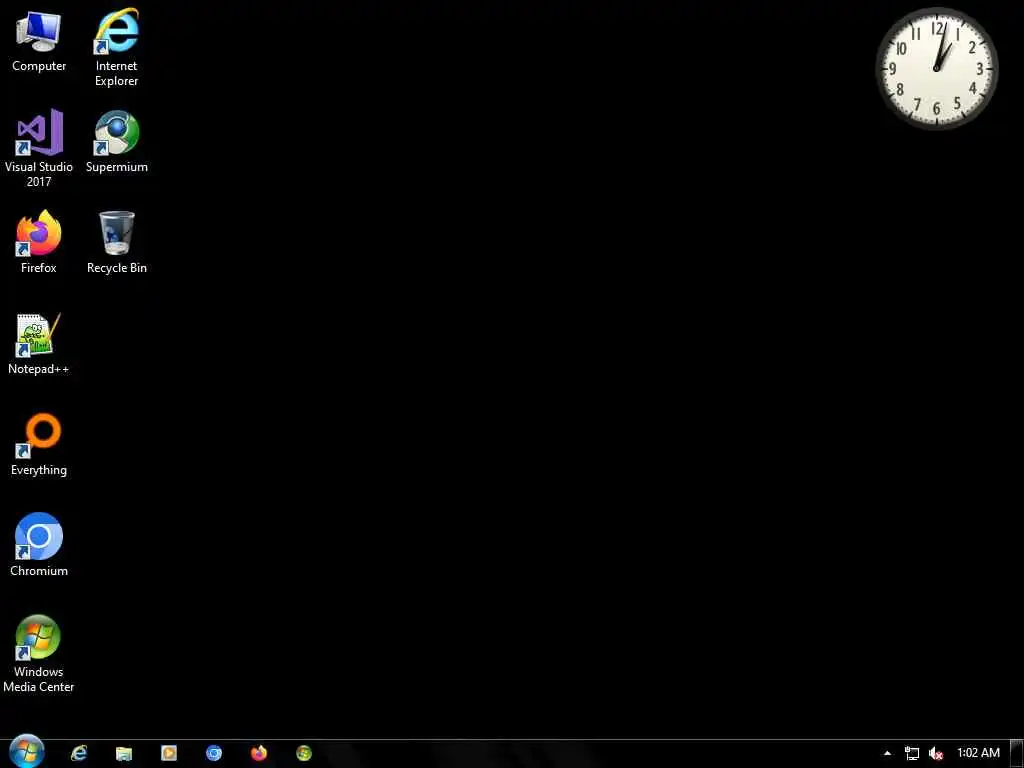The image size is (1024, 768).
Task: Open Windows Explorer from the taskbar
Action: pos(124,753)
